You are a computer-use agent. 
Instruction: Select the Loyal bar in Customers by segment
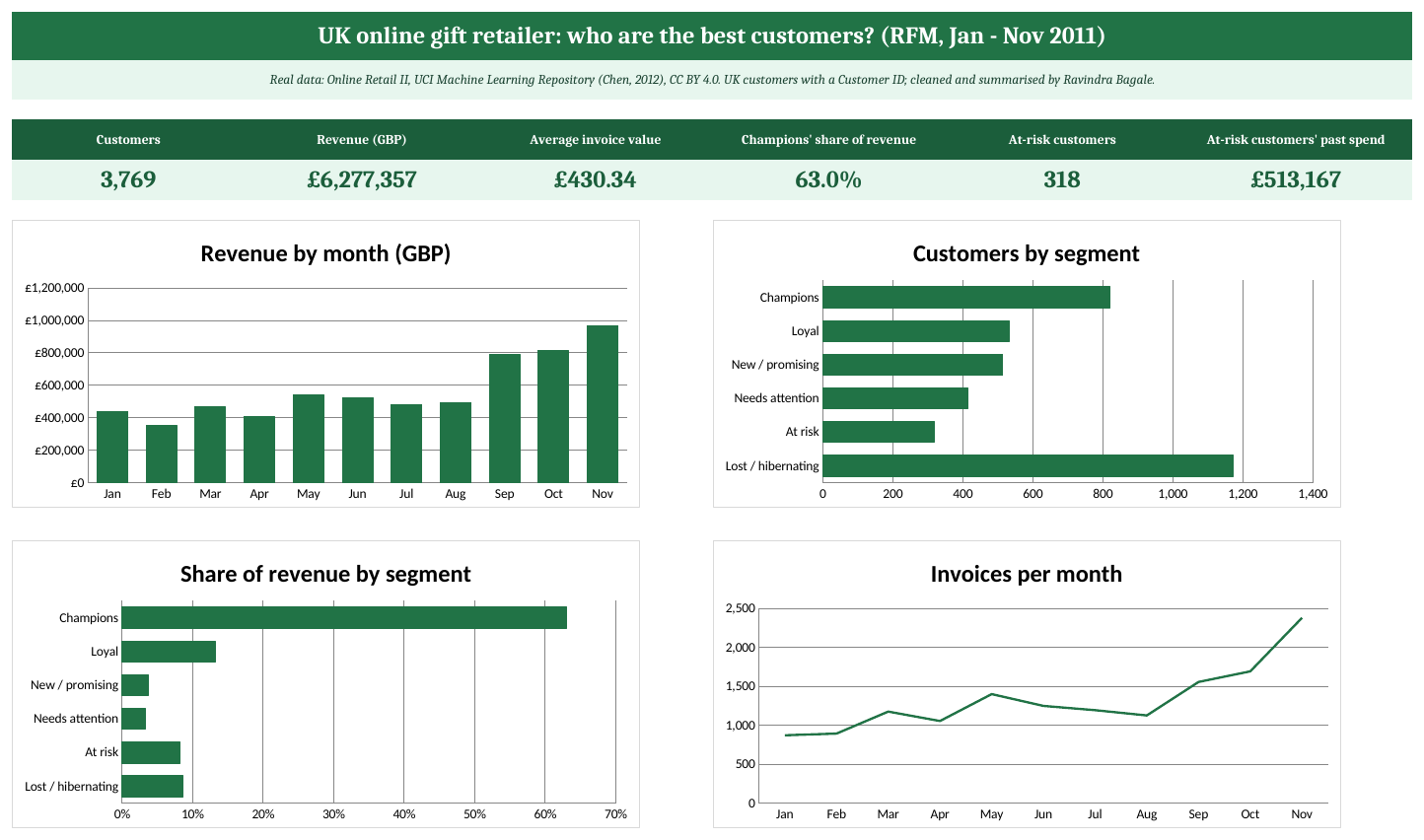pyautogui.click(x=916, y=331)
